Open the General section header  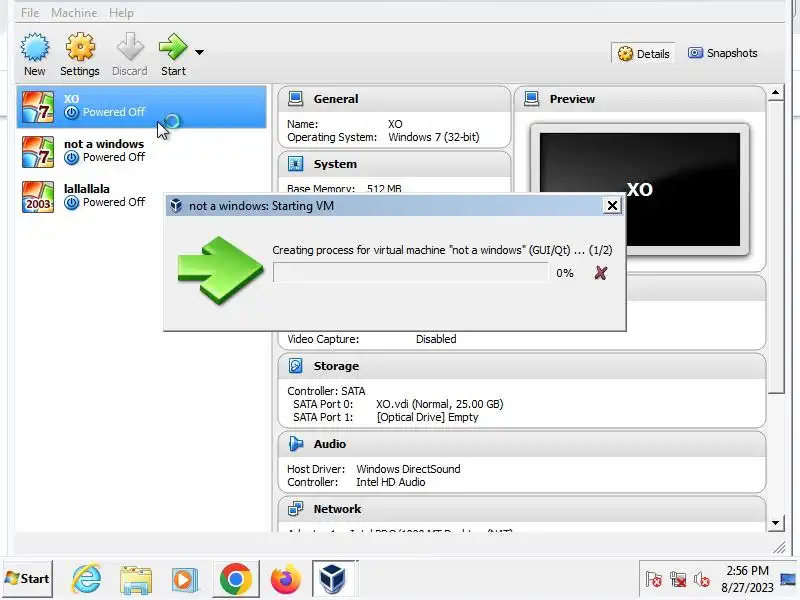coord(394,99)
